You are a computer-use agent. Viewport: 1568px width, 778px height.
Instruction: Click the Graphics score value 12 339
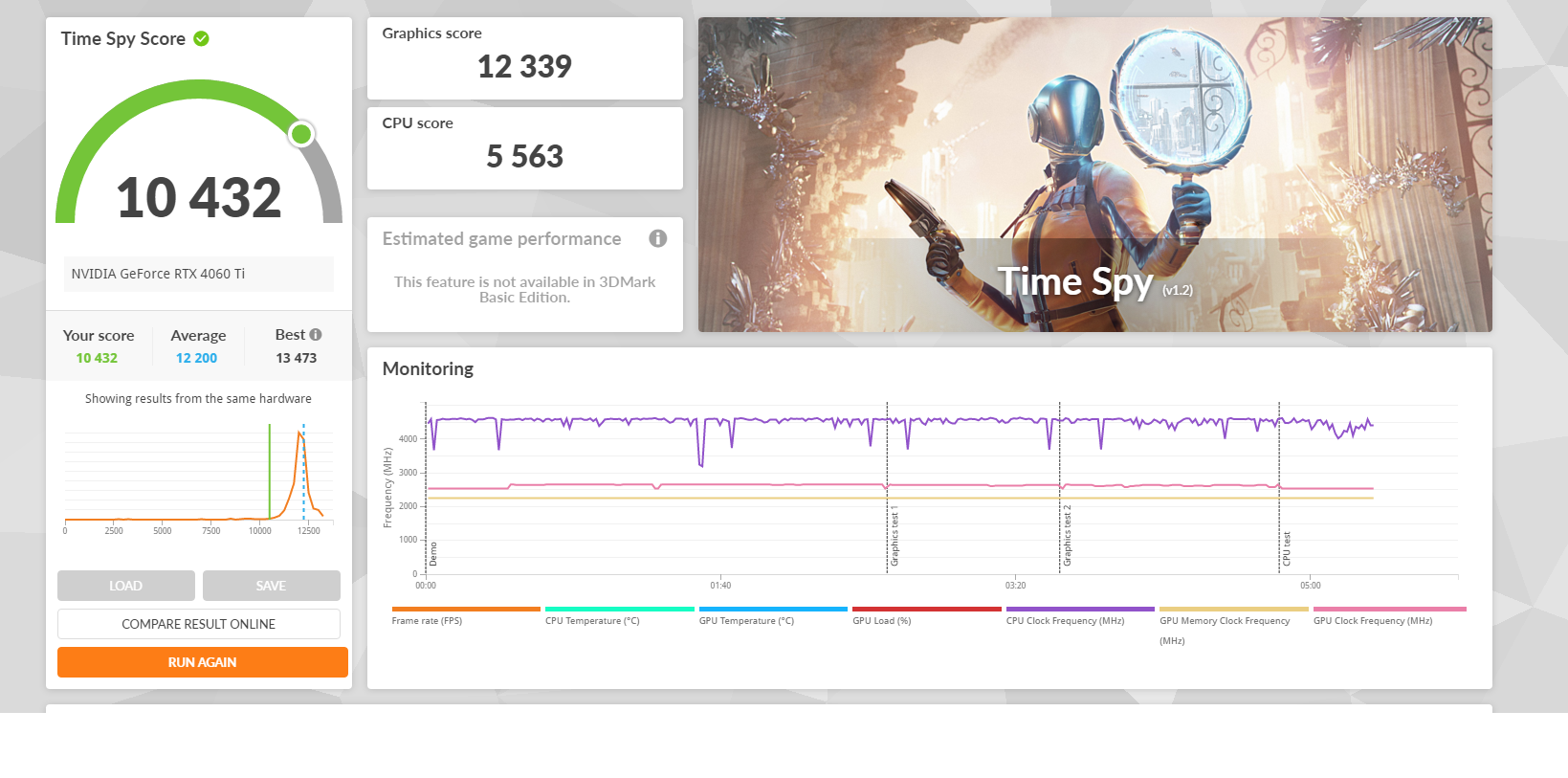[x=524, y=66]
